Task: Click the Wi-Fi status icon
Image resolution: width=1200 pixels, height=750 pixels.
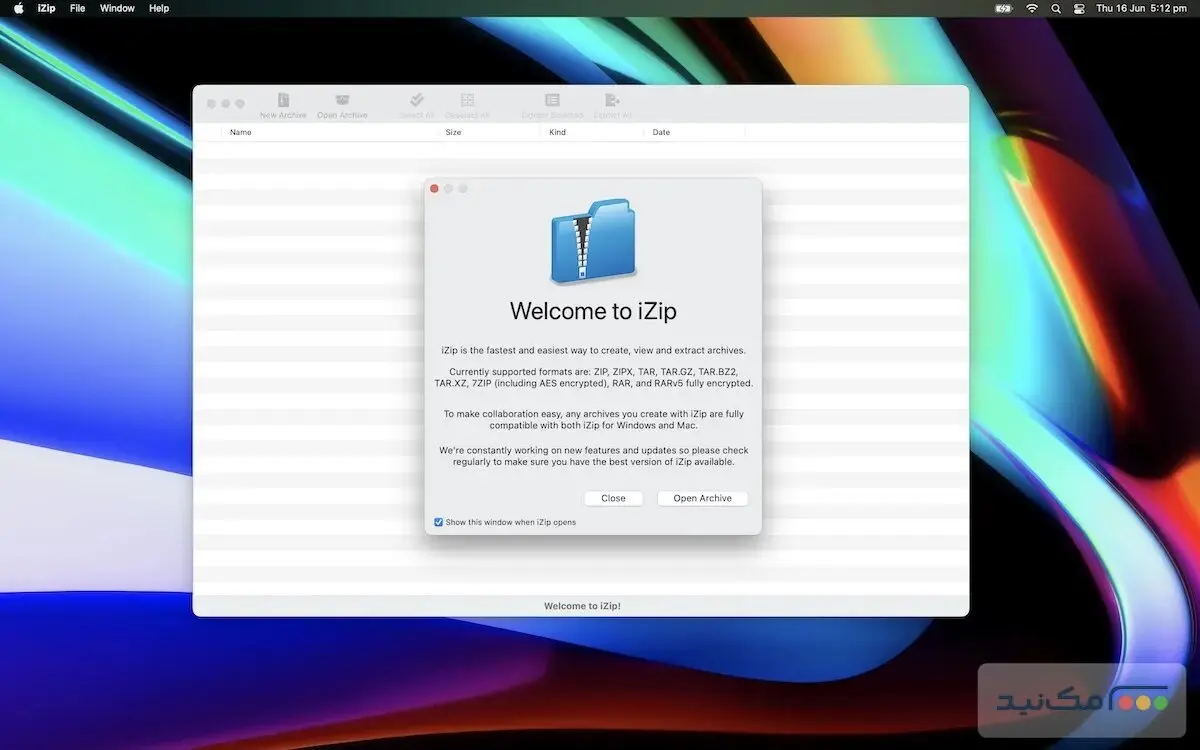Action: click(x=1030, y=8)
